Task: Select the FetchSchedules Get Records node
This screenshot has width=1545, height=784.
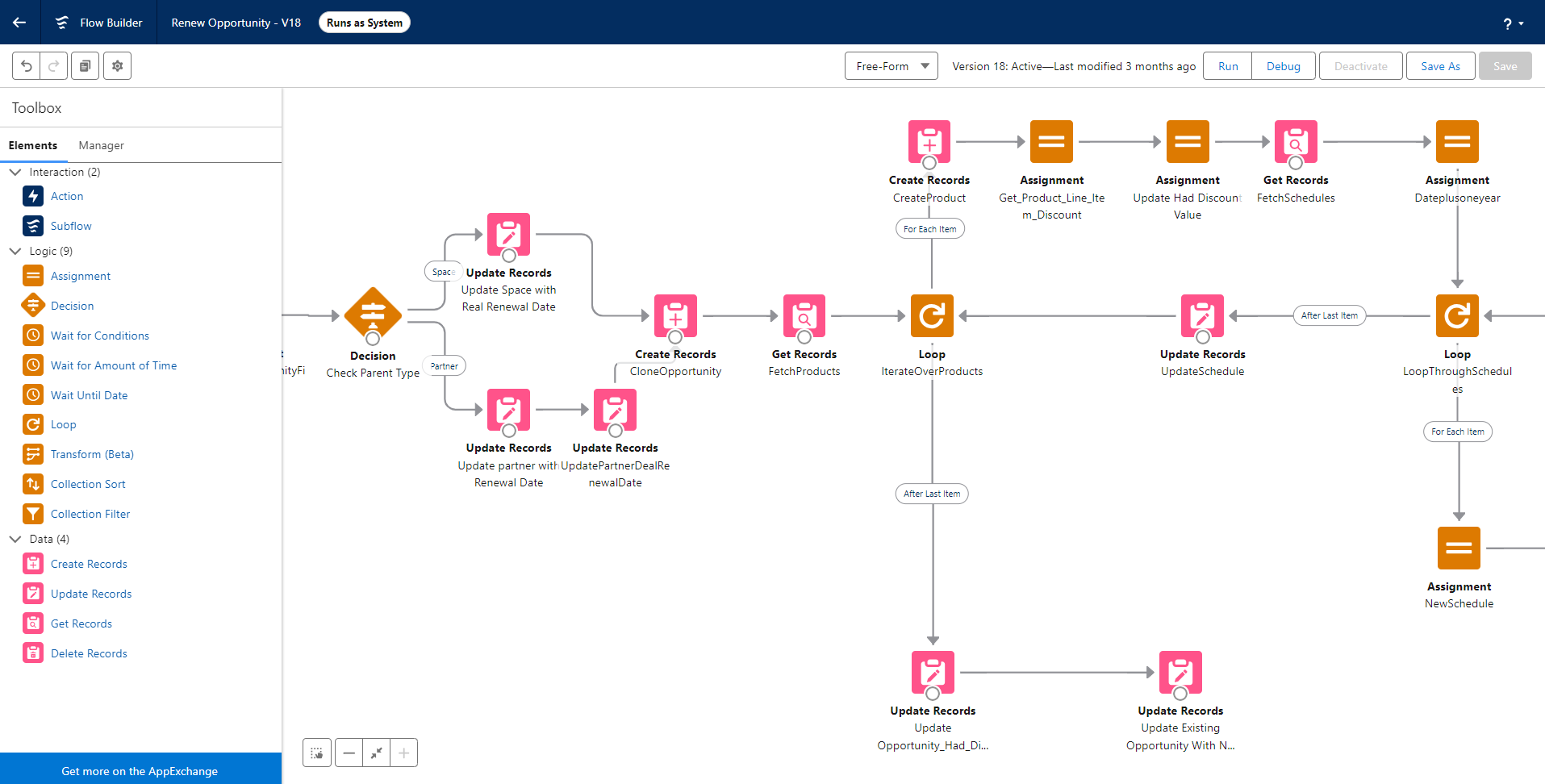Action: coord(1295,141)
